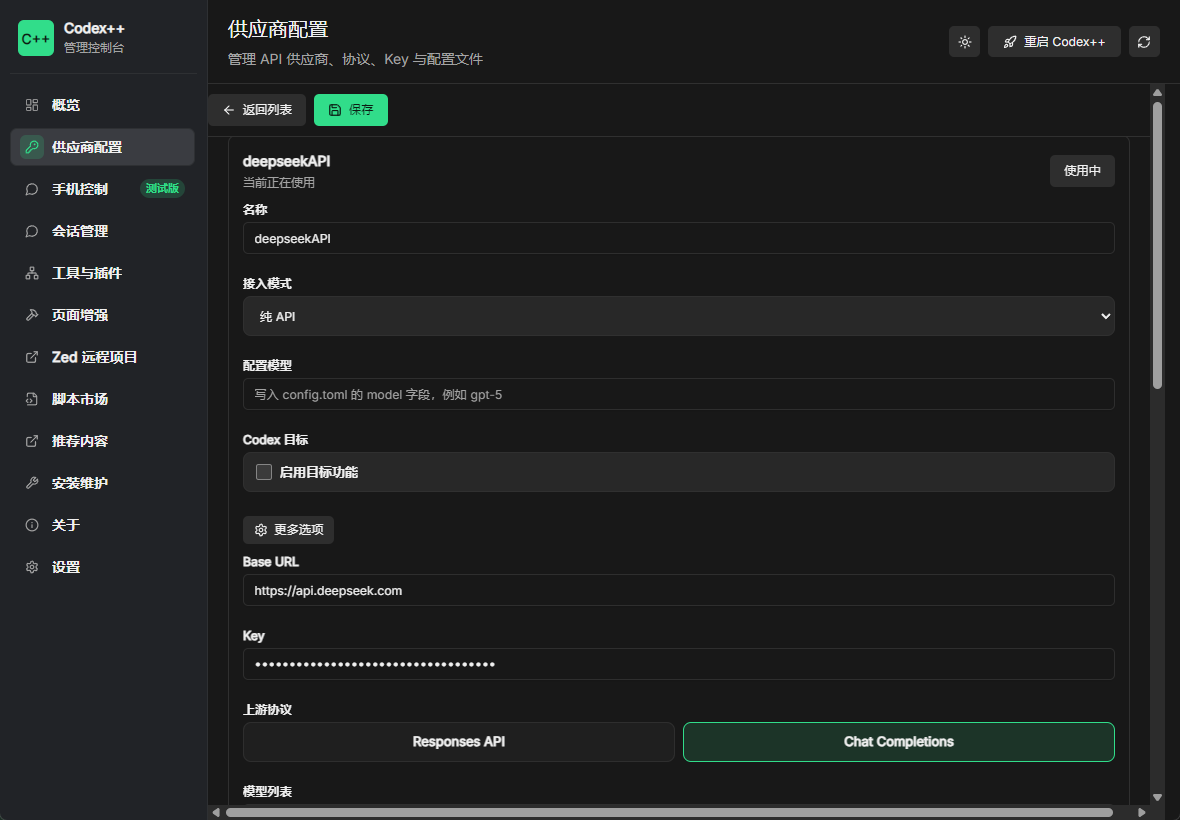This screenshot has height=820, width=1180.
Task: Enable the 启用目标功能 checkbox
Action: (x=264, y=472)
